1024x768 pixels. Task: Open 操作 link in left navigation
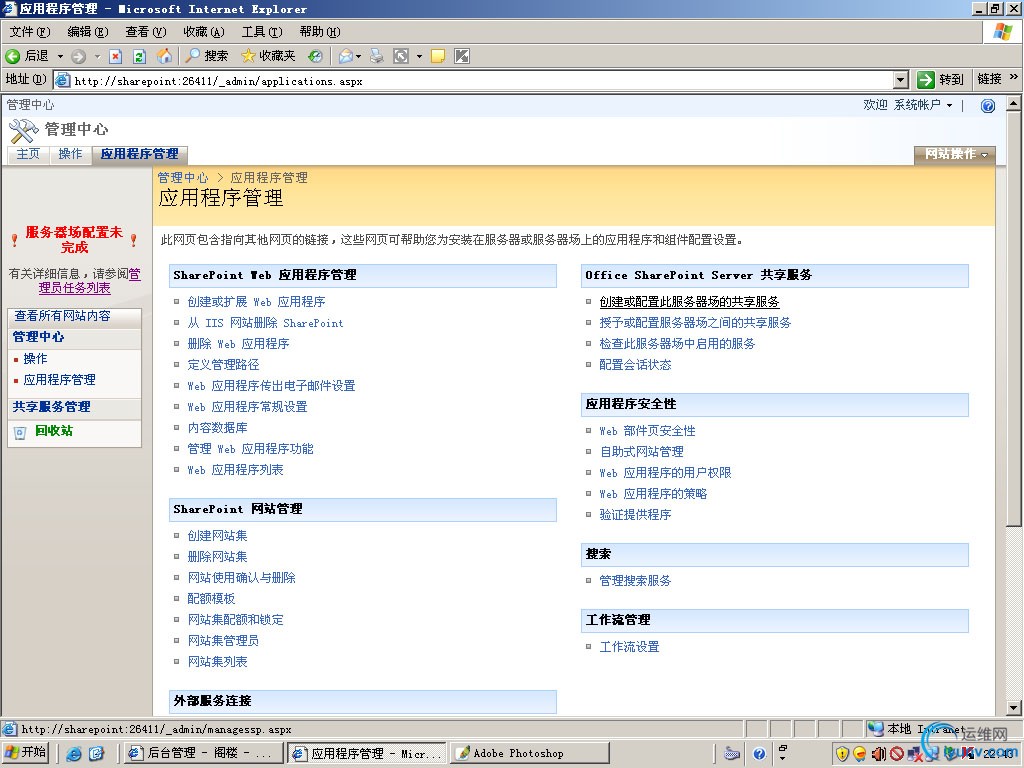point(35,359)
